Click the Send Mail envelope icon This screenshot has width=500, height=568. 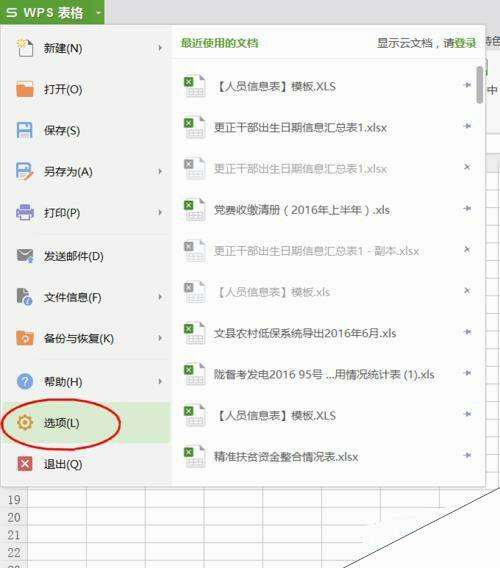pyautogui.click(x=25, y=256)
